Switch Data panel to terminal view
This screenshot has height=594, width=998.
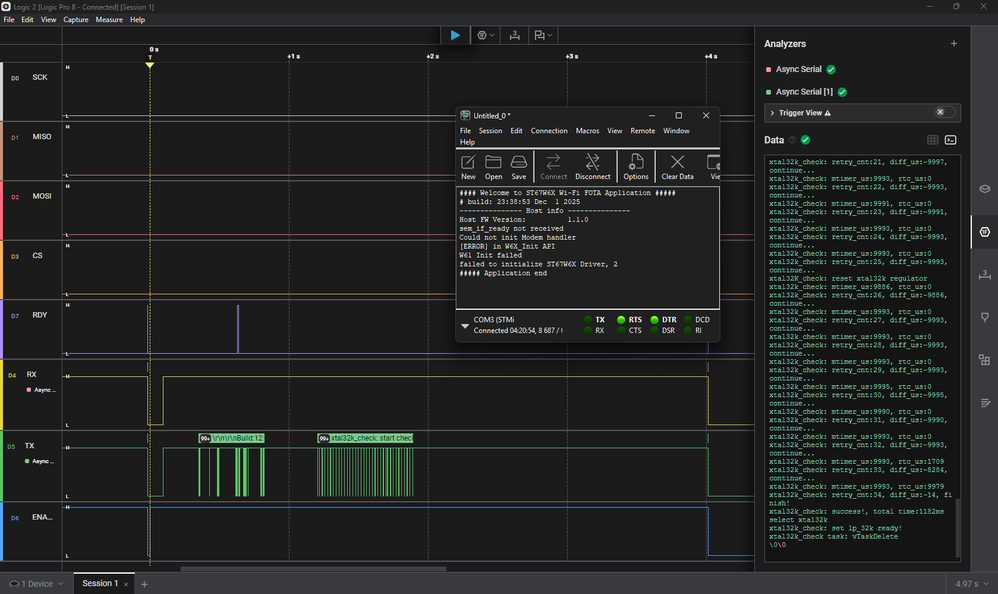(x=951, y=140)
